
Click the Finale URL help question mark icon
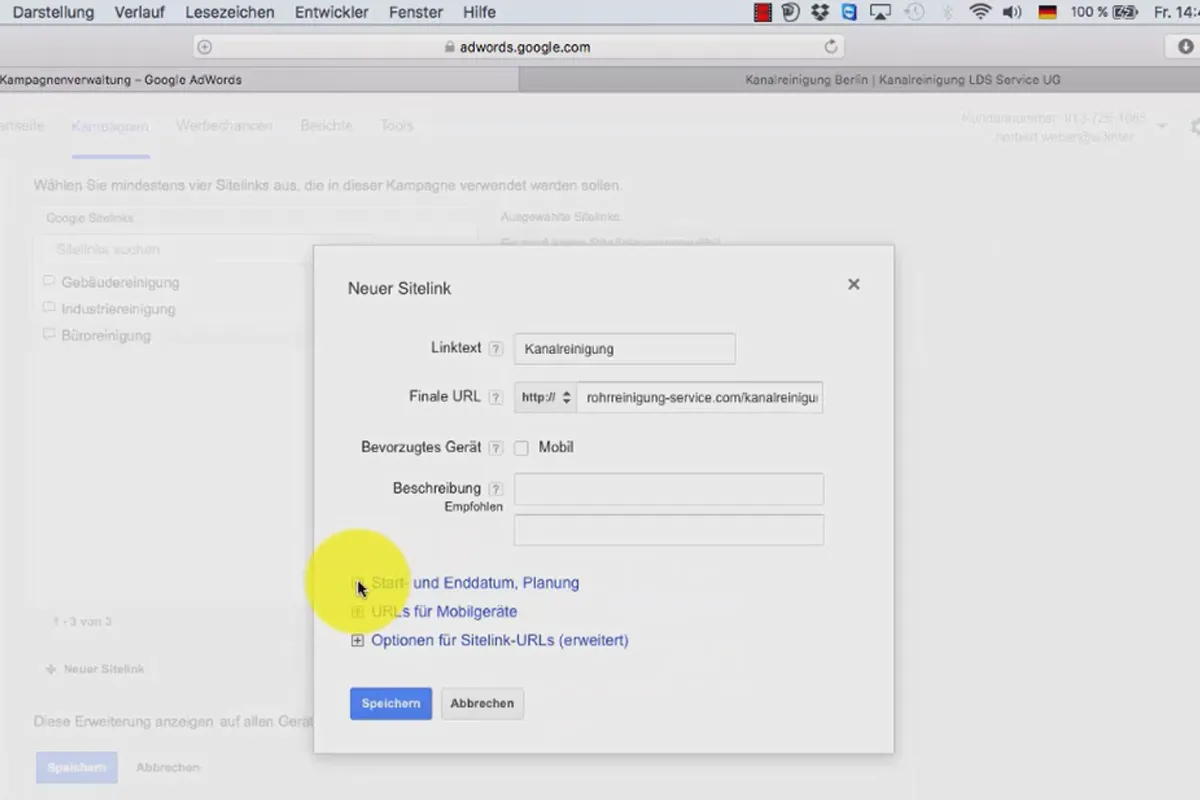pos(496,397)
